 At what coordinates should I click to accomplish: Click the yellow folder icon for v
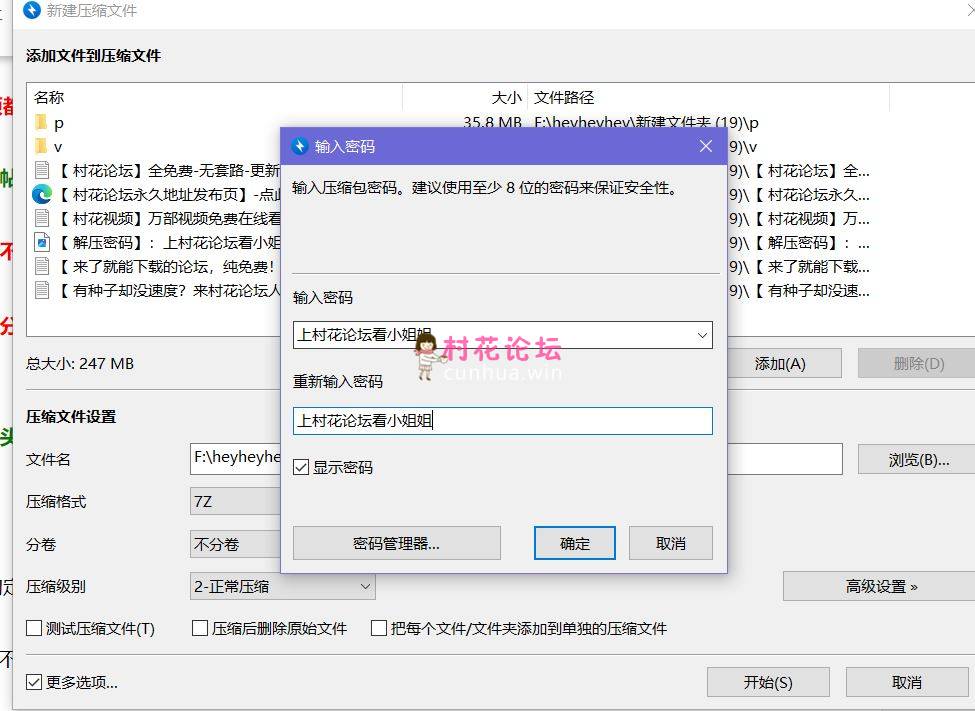(41, 146)
